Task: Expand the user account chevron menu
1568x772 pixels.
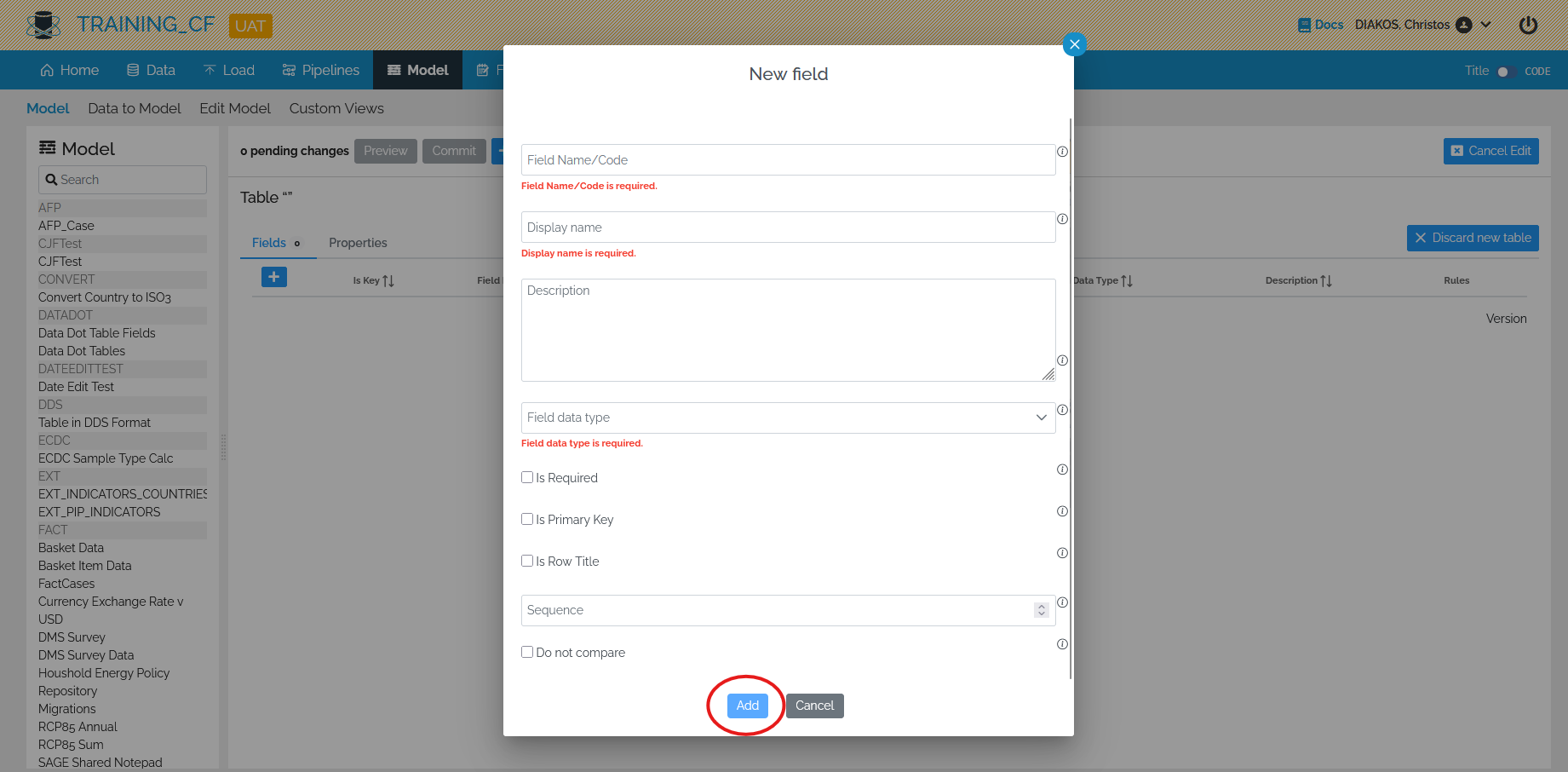Action: click(x=1486, y=25)
